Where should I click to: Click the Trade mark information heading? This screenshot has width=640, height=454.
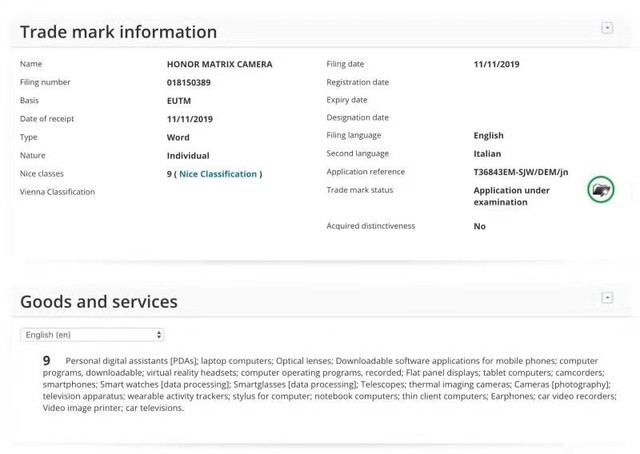pyautogui.click(x=118, y=32)
